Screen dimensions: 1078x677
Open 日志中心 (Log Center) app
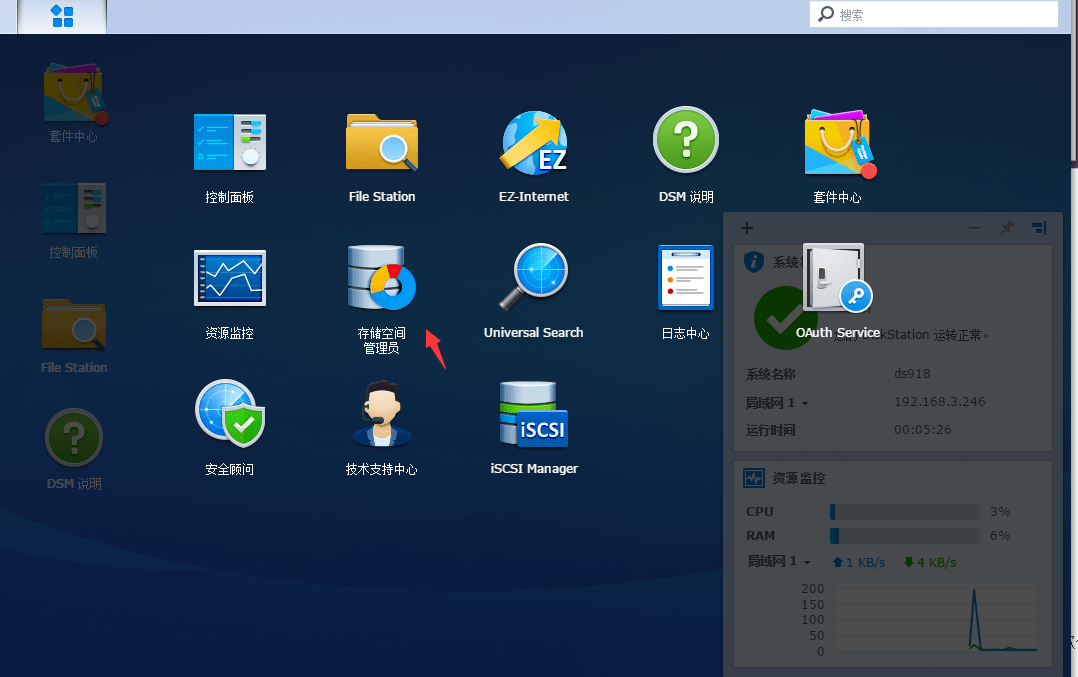pyautogui.click(x=686, y=279)
